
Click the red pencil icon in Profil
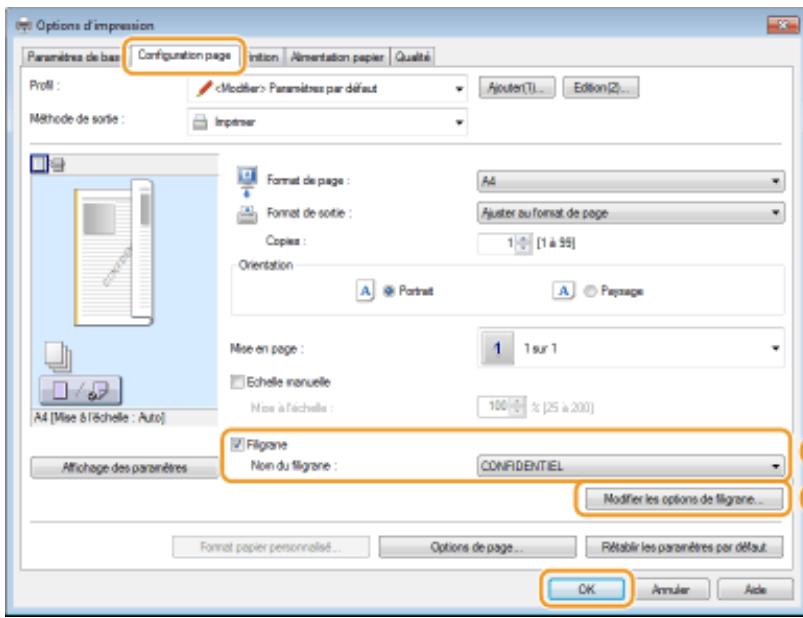click(x=204, y=89)
